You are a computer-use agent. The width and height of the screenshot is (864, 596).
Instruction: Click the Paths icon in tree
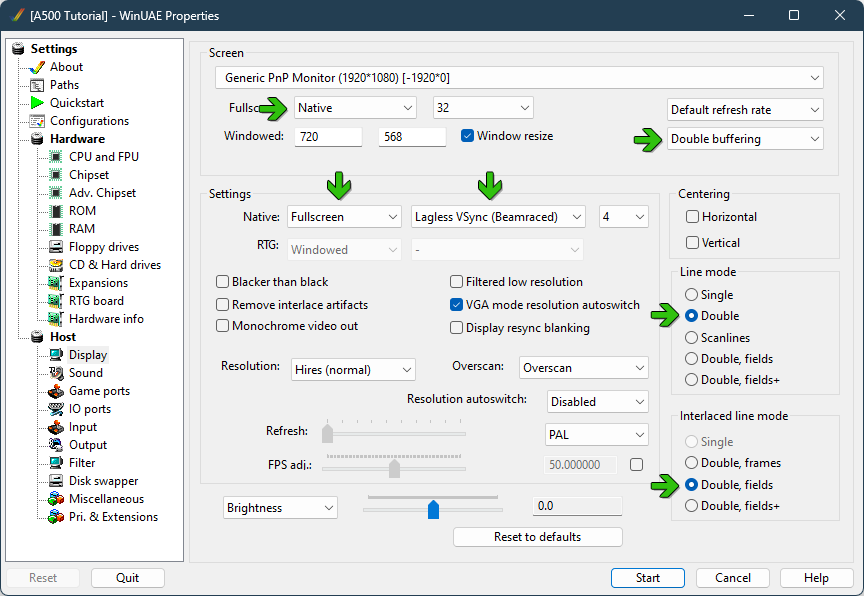coord(37,85)
